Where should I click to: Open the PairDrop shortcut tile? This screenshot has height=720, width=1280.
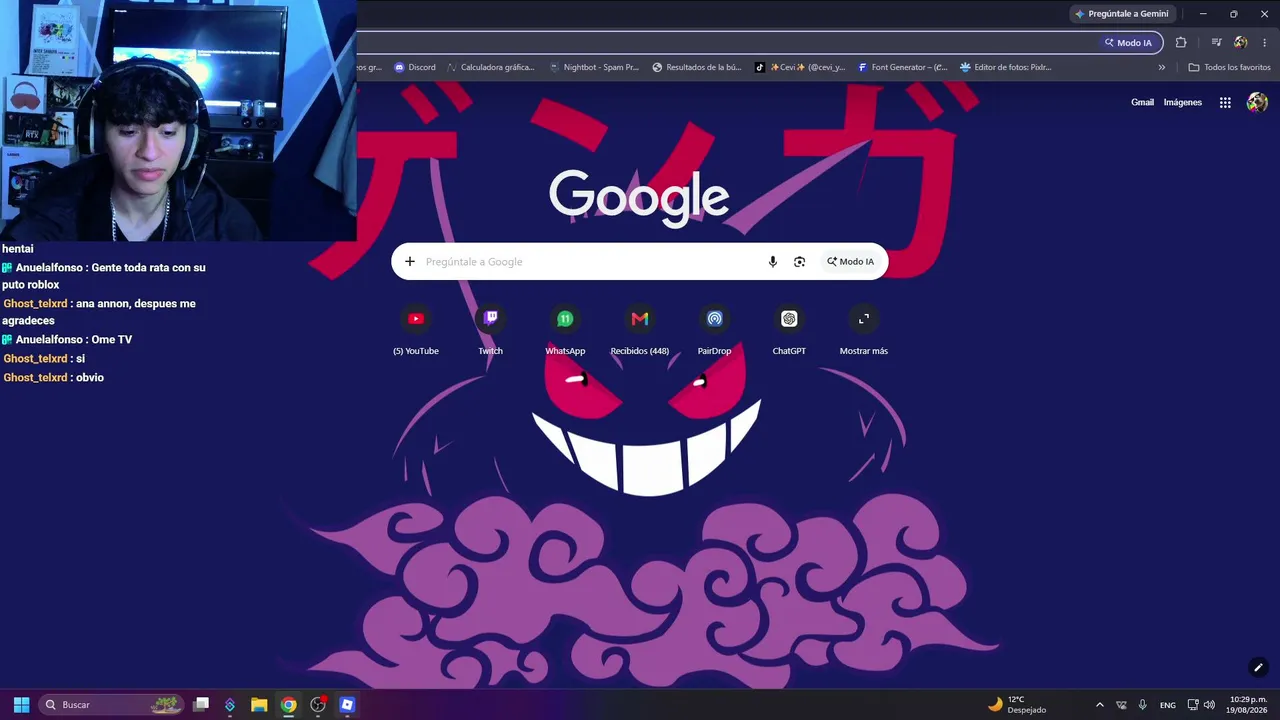click(714, 330)
